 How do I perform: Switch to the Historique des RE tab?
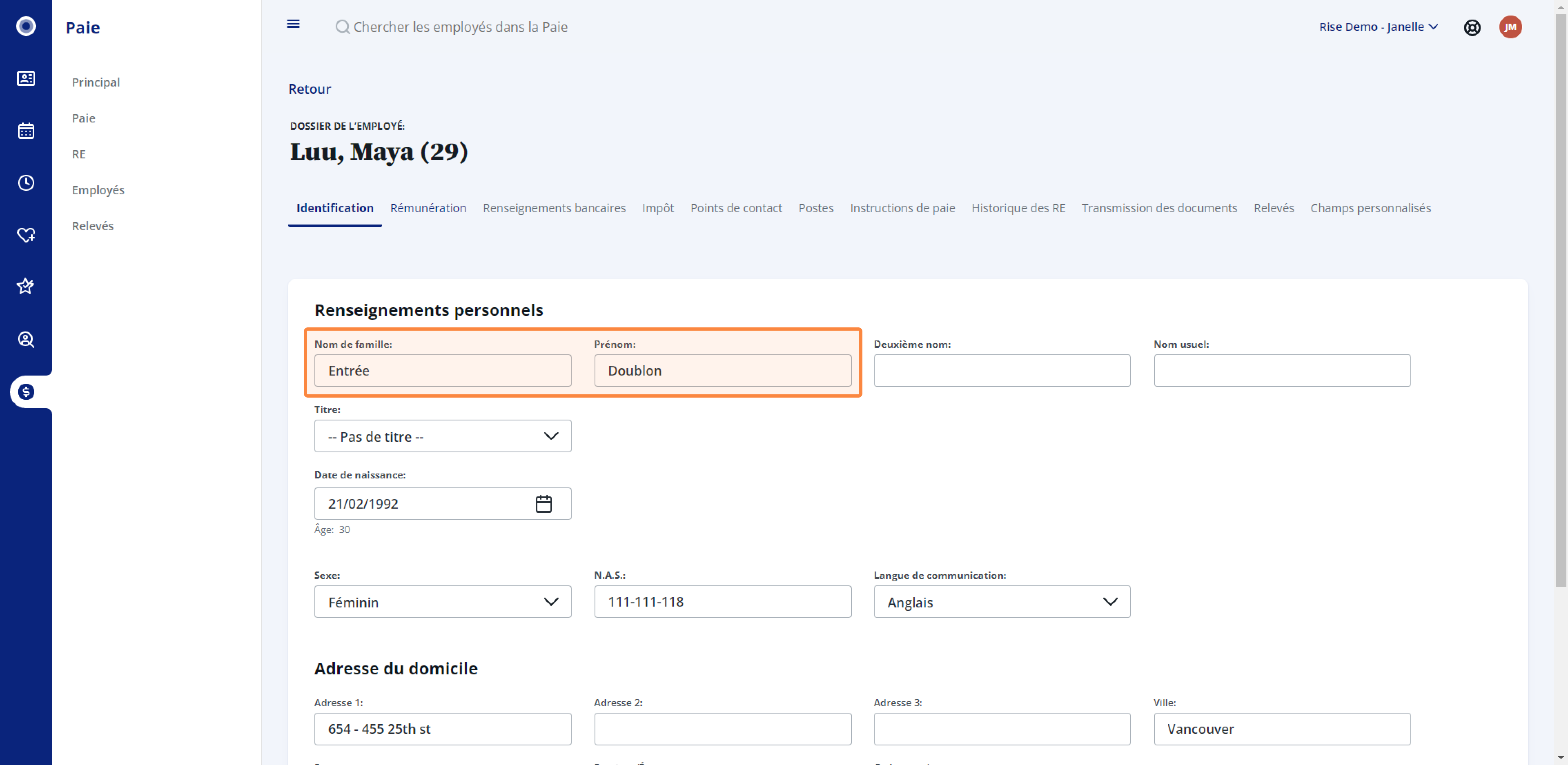(x=1018, y=208)
